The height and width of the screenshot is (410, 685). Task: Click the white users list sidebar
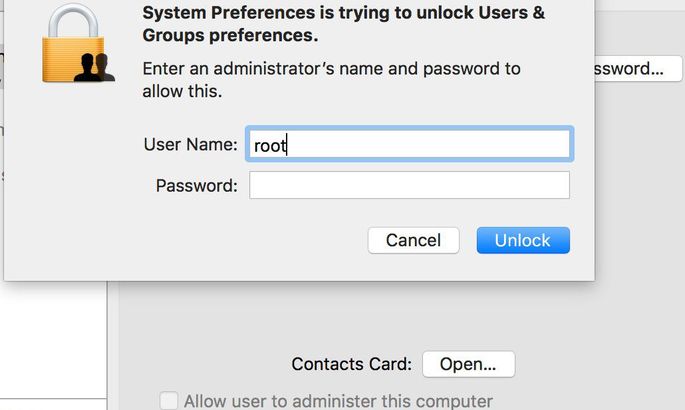[x=53, y=341]
